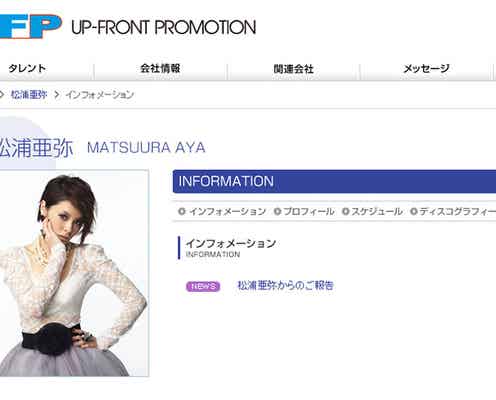This screenshot has height=400, width=496.
Task: Select the インフォメーション sub-navigation tab
Action: (x=227, y=211)
